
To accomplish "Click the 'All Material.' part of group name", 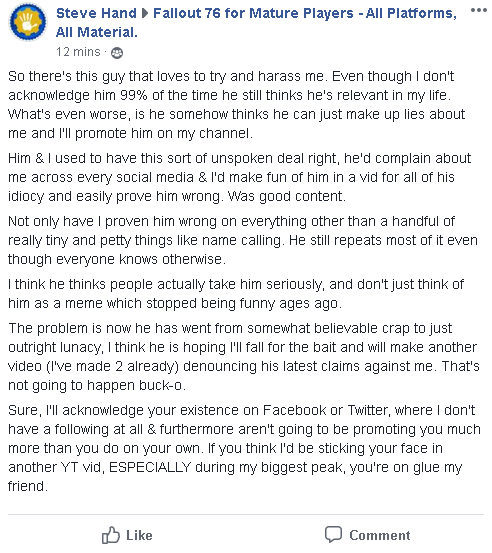I will click(97, 32).
